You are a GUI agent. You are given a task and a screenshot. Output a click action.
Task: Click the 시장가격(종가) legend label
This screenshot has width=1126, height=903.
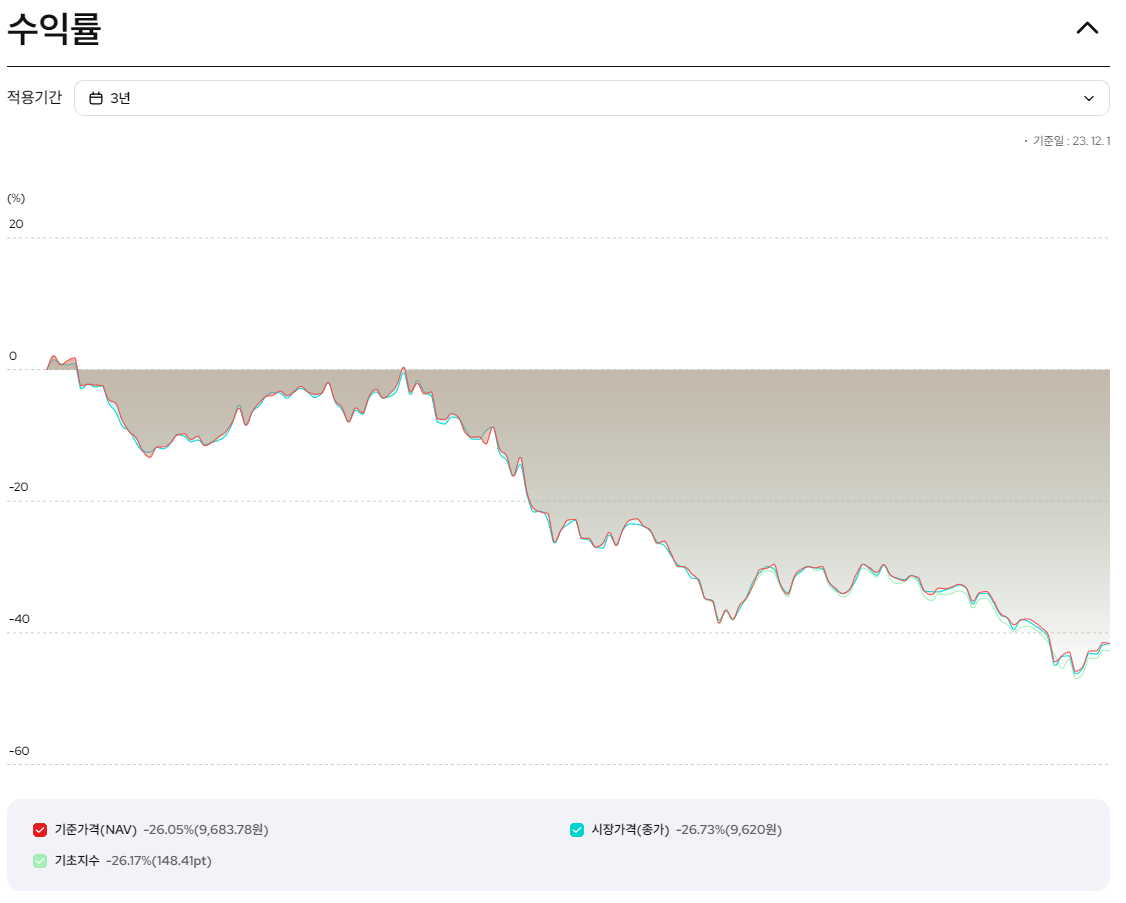tap(630, 830)
